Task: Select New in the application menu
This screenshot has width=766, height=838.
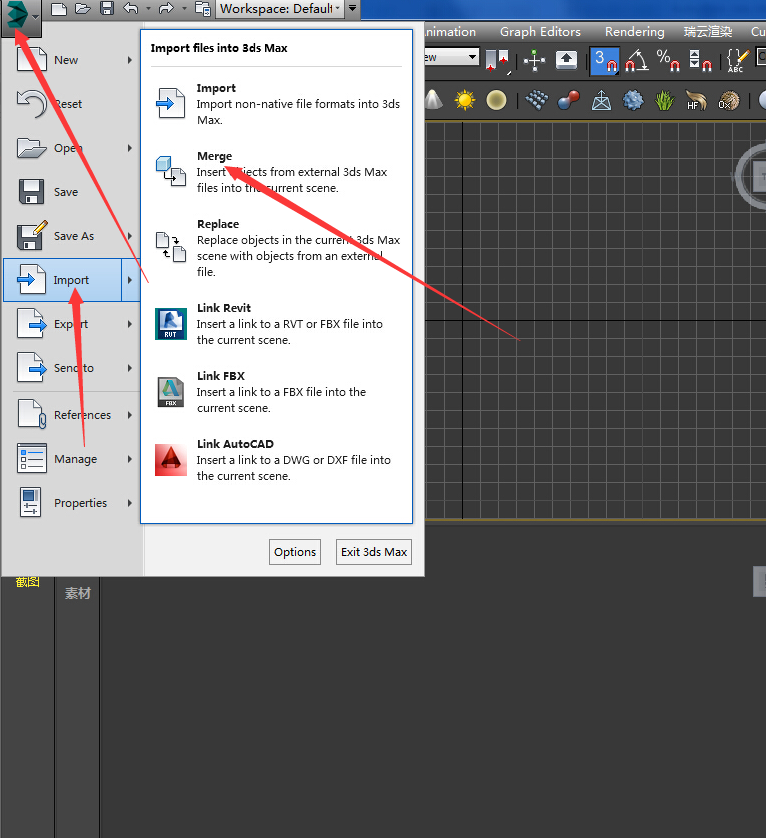Action: click(66, 60)
